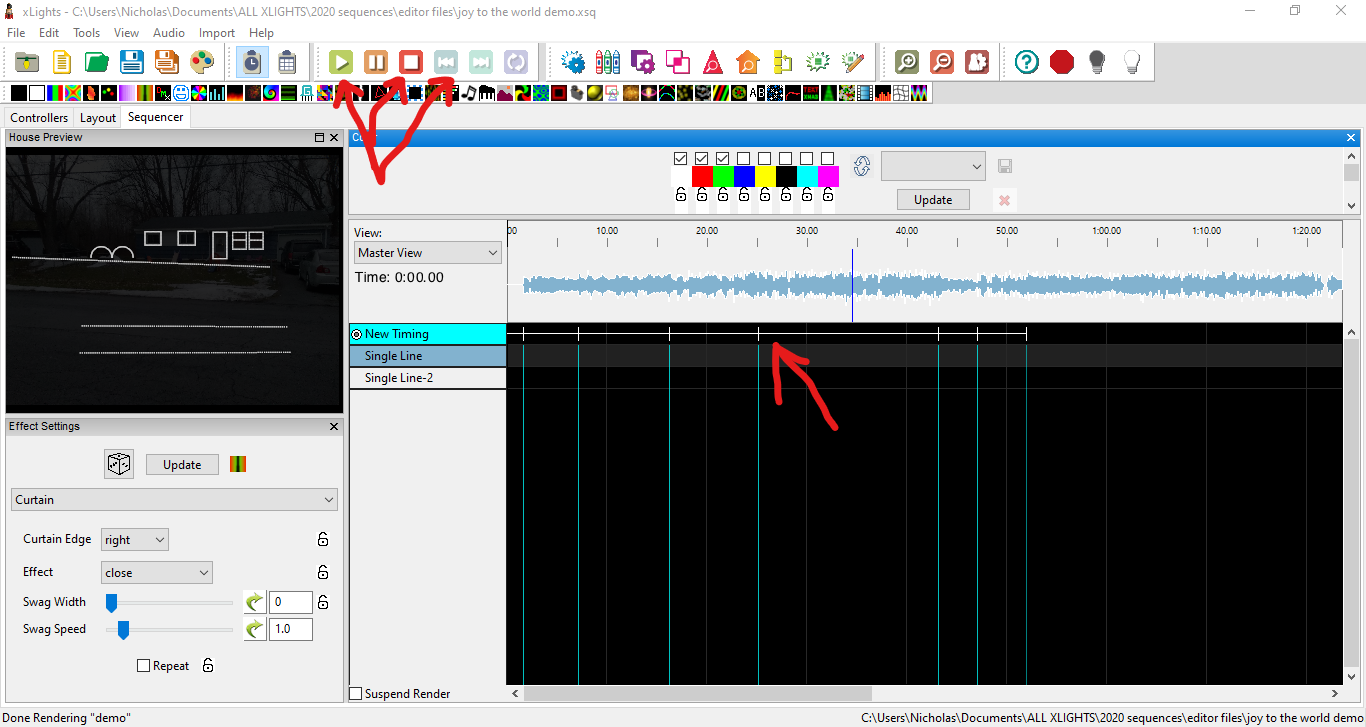1366x727 pixels.
Task: Rewind the sequence to the beginning
Action: [446, 61]
